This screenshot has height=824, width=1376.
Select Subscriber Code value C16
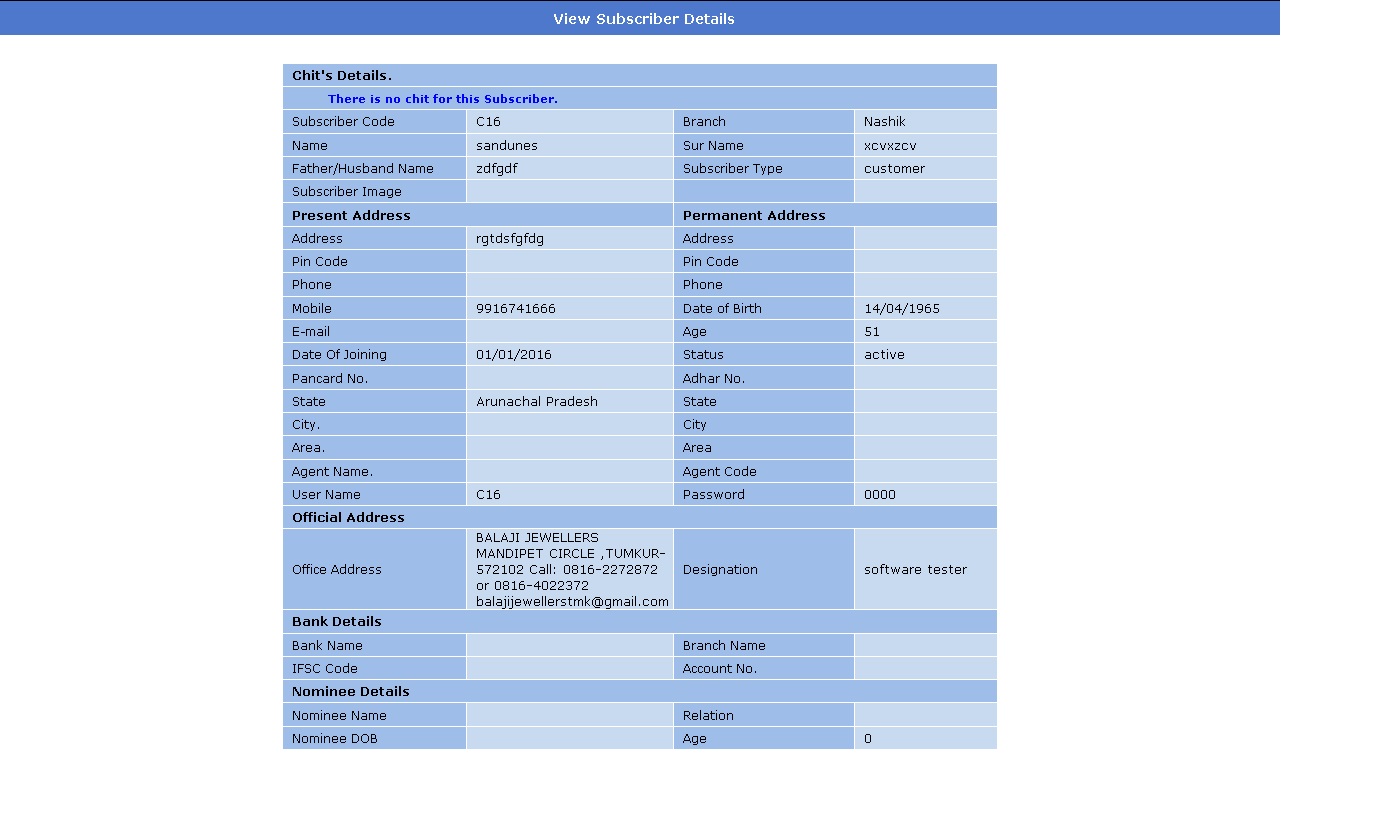point(488,122)
